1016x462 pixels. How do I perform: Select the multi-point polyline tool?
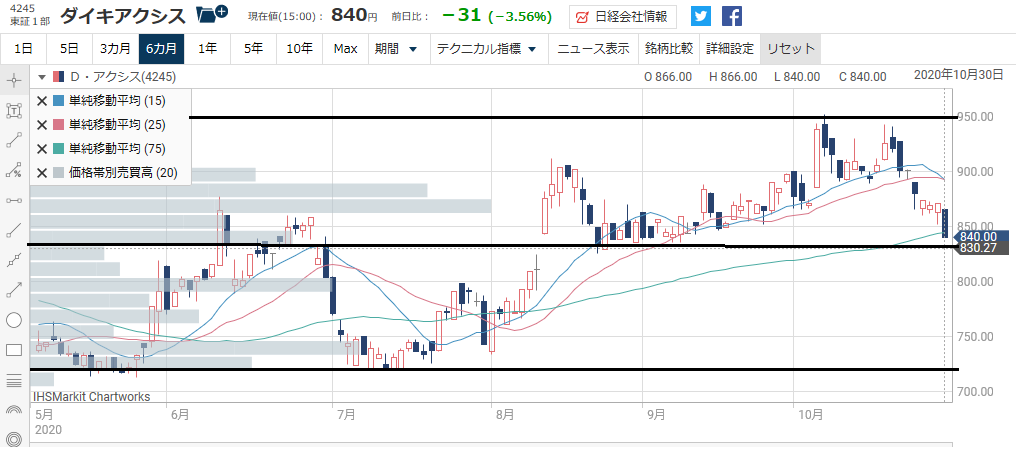point(14,260)
